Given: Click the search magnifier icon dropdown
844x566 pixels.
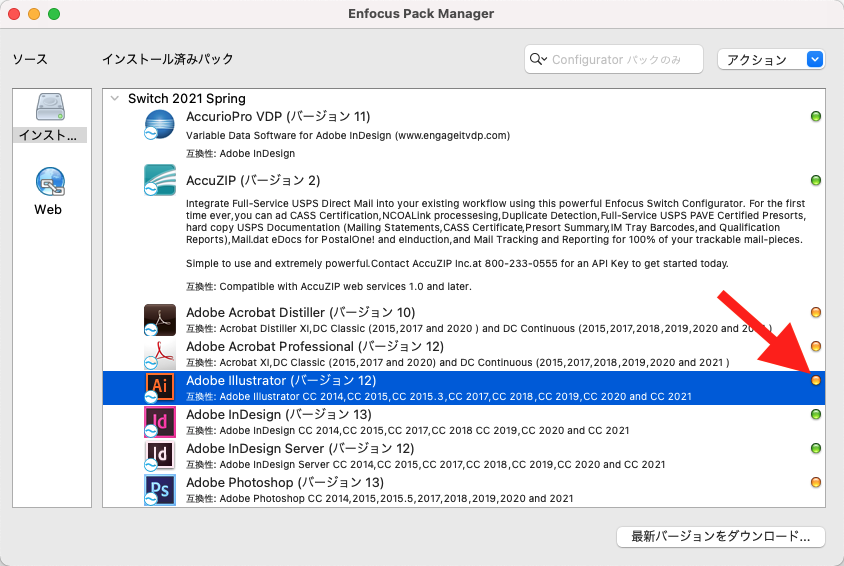Looking at the screenshot, I should [539, 59].
